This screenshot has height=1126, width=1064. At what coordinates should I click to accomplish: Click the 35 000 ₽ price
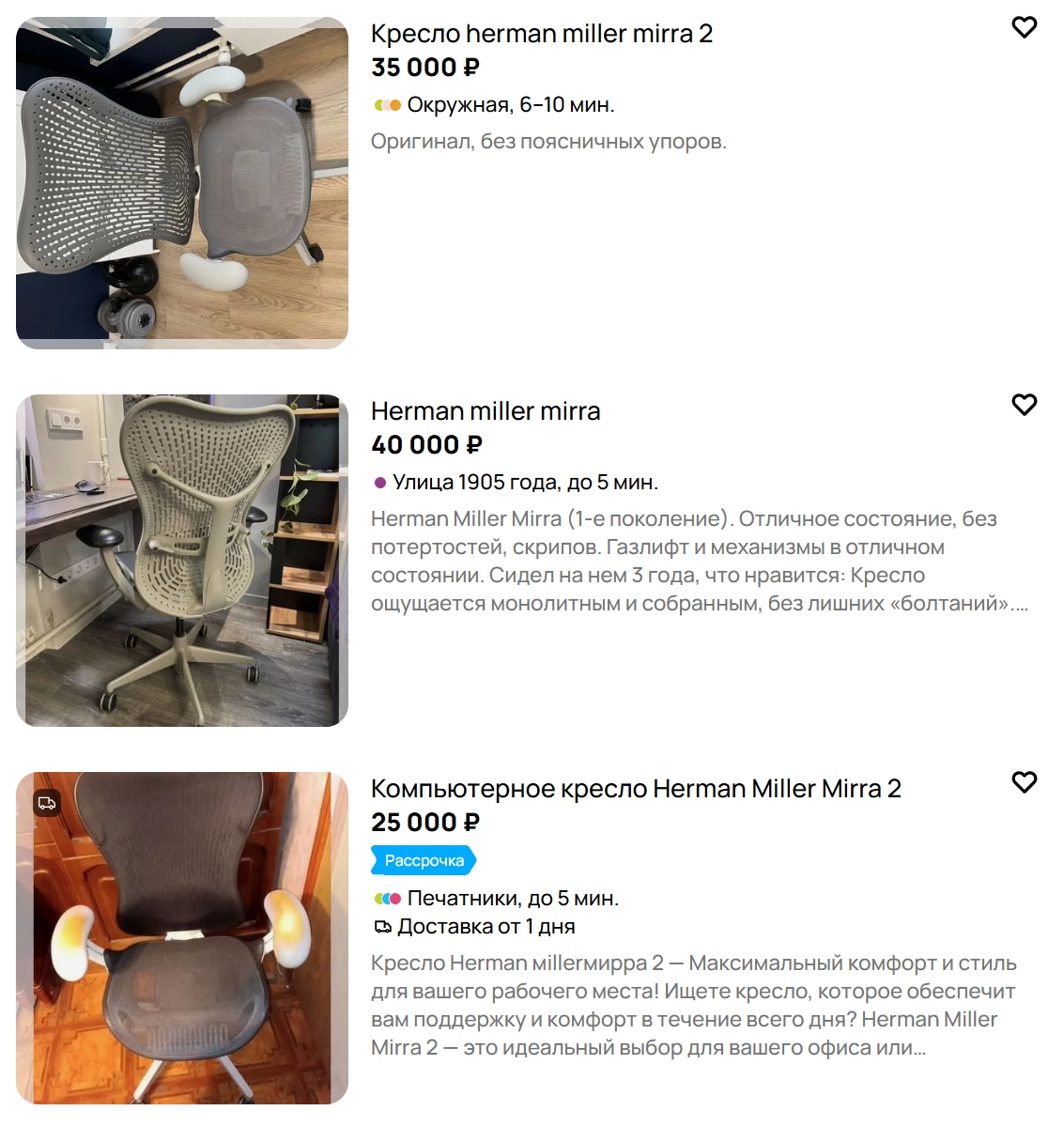click(x=425, y=68)
